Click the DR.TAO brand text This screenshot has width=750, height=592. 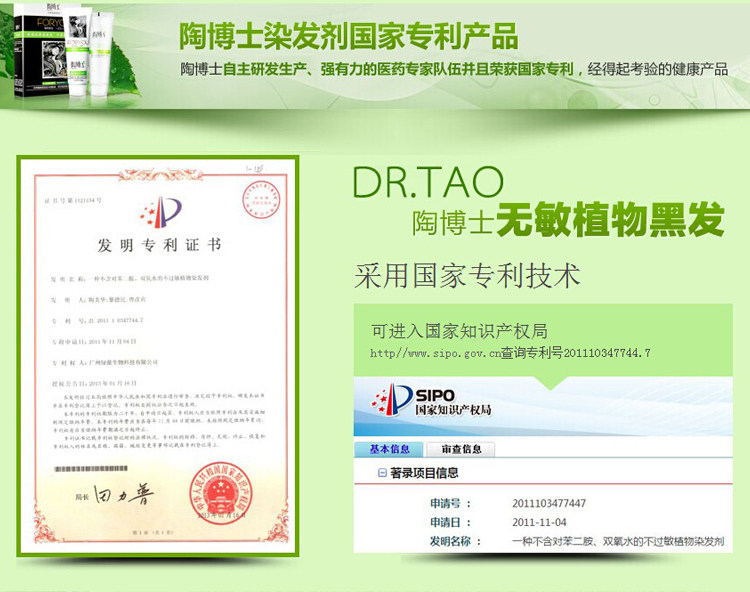(x=428, y=182)
